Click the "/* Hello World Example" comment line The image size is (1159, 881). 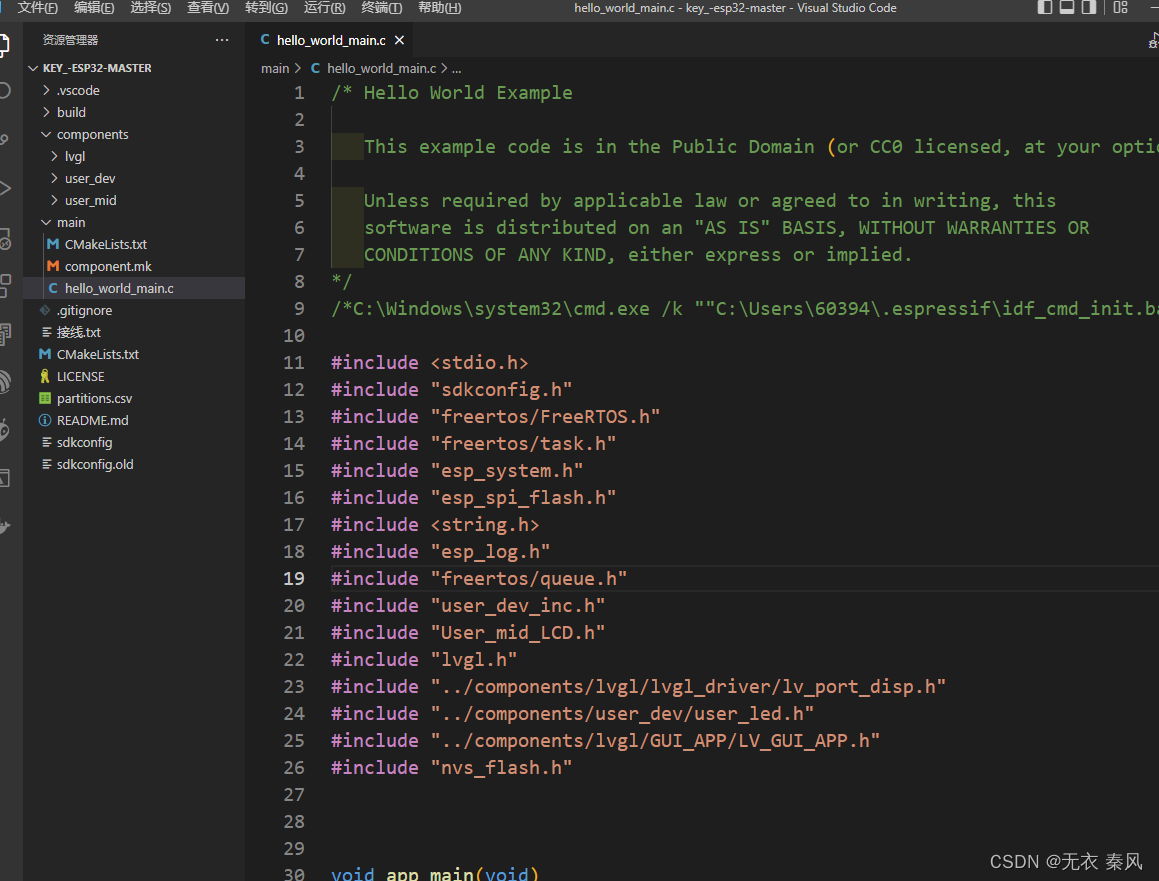coord(452,92)
